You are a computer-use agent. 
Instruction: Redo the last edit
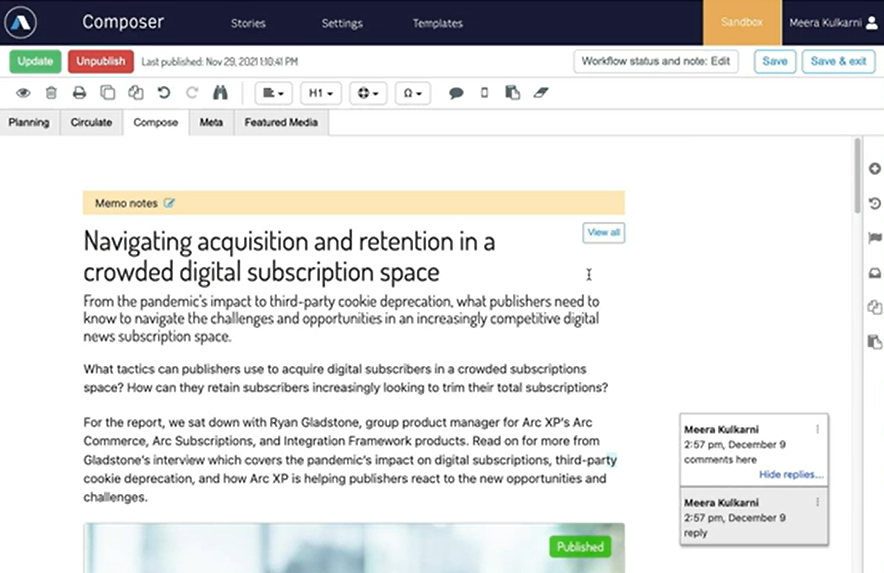point(192,93)
